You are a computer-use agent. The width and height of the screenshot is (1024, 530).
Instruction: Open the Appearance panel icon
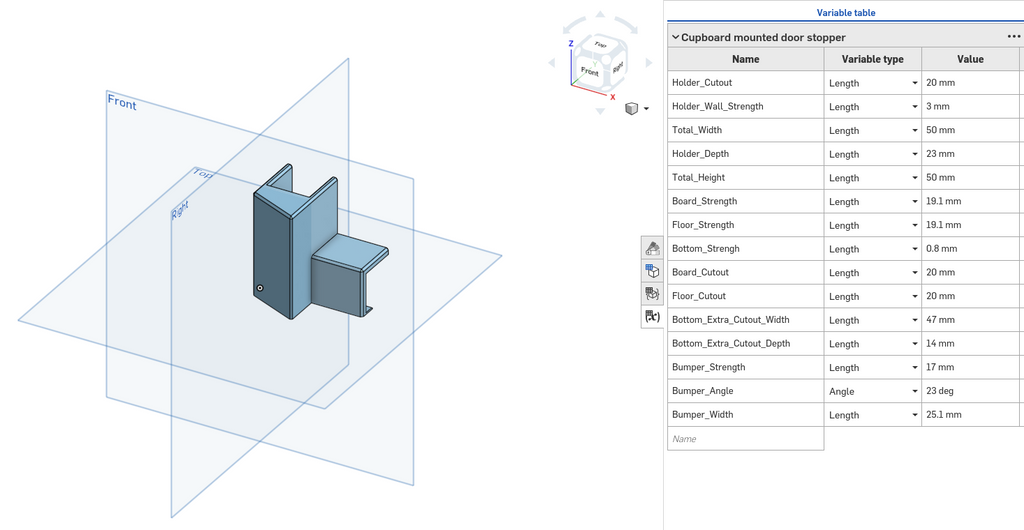(652, 248)
